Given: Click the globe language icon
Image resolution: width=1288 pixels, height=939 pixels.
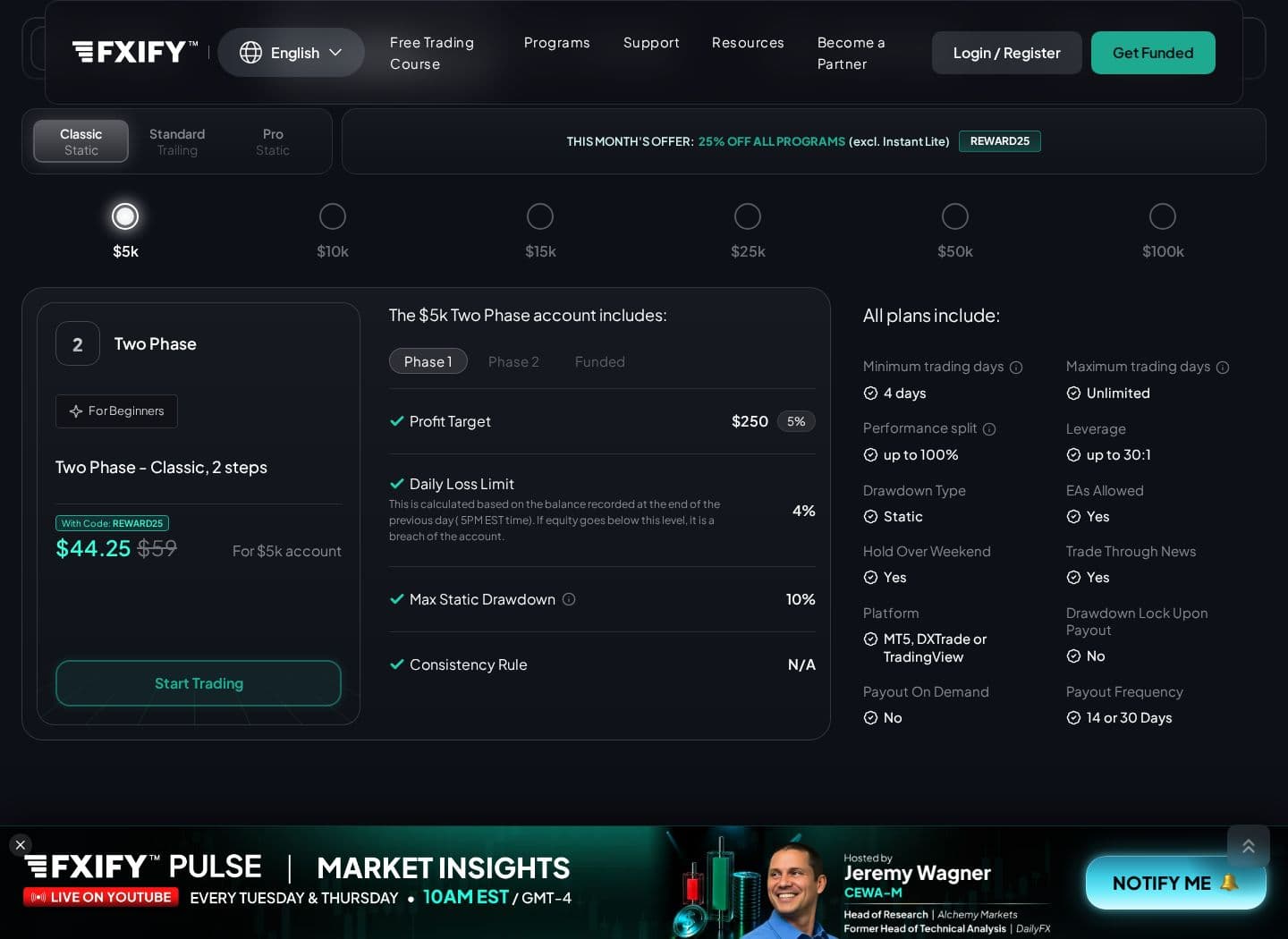Looking at the screenshot, I should pos(250,53).
